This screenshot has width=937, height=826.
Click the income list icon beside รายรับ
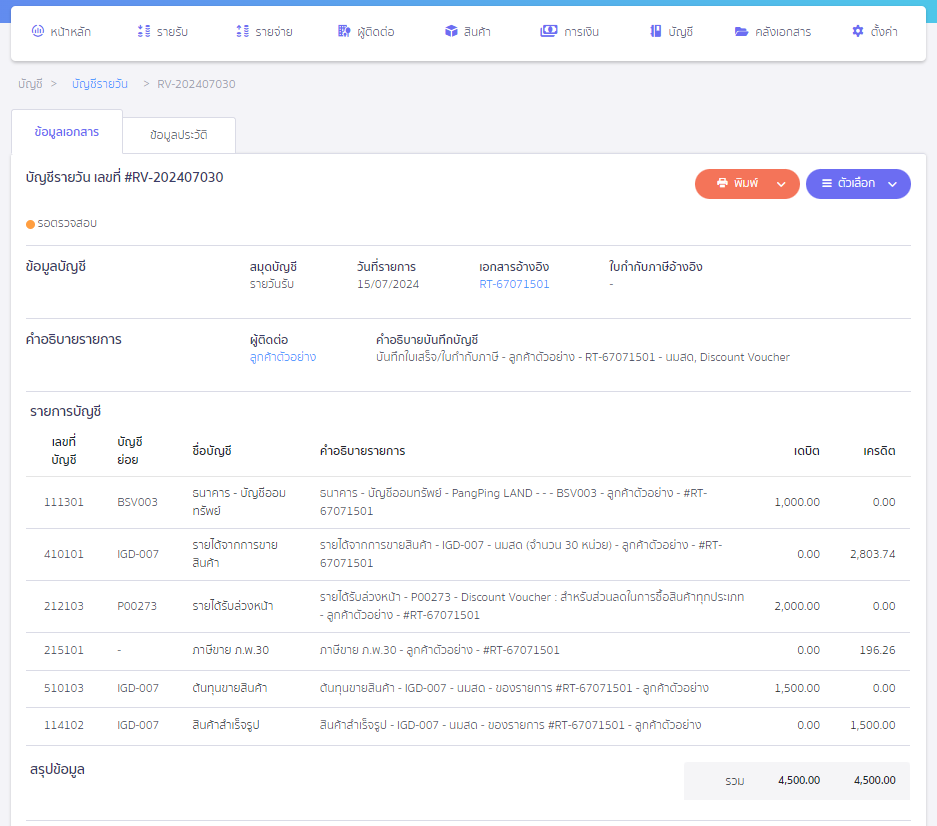143,31
